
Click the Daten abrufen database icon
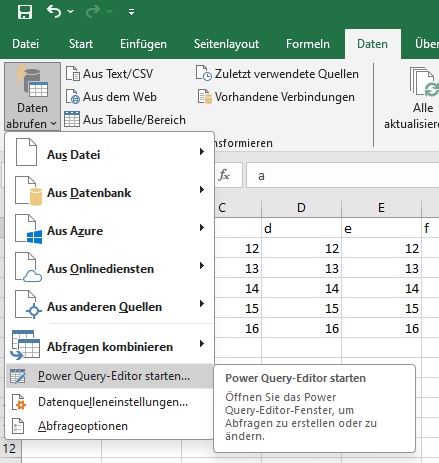[33, 81]
